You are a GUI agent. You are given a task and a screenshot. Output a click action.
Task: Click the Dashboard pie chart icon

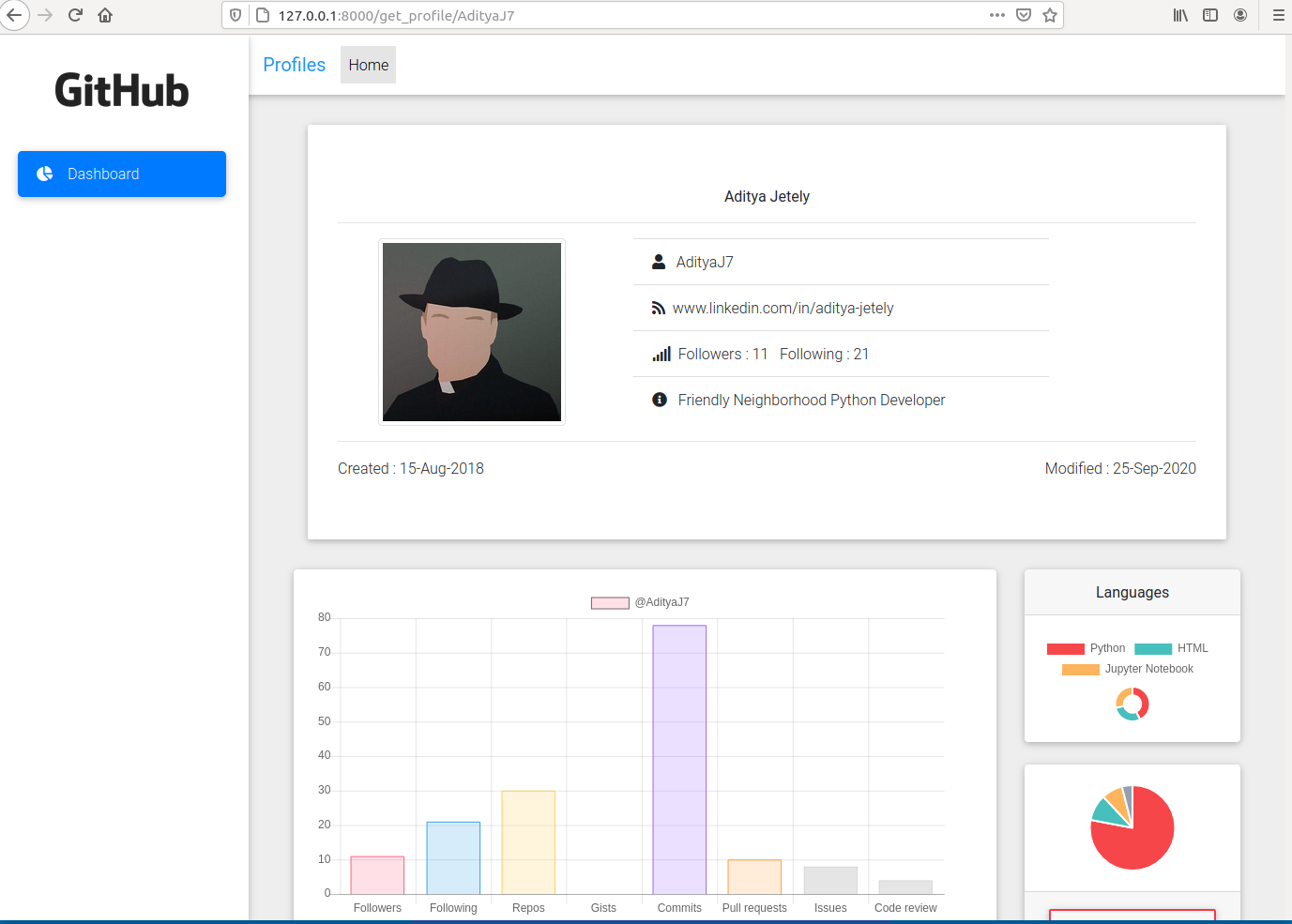coord(44,174)
